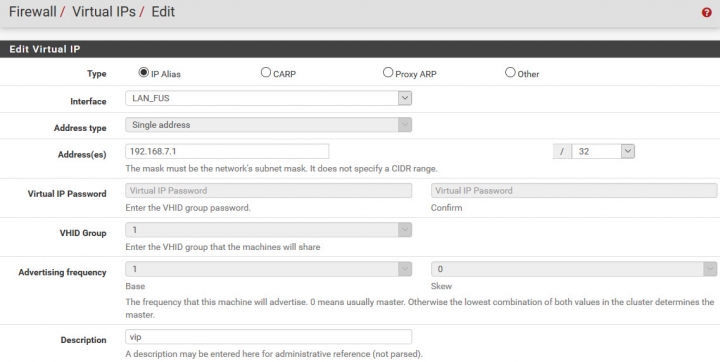The image size is (720, 362).
Task: Click the dropdown arrow on the Interface select
Action: tap(405, 98)
